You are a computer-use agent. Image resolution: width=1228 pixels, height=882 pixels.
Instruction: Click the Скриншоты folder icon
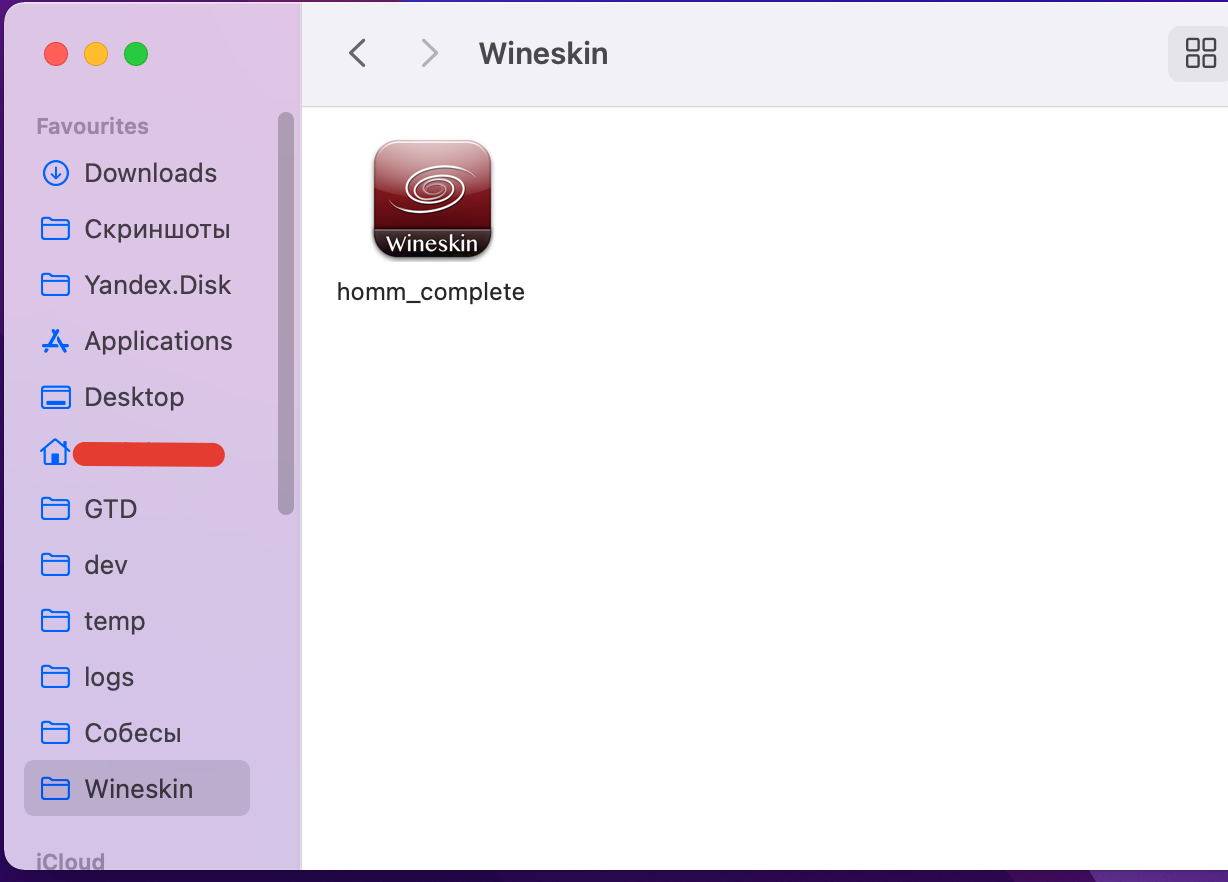coord(55,229)
